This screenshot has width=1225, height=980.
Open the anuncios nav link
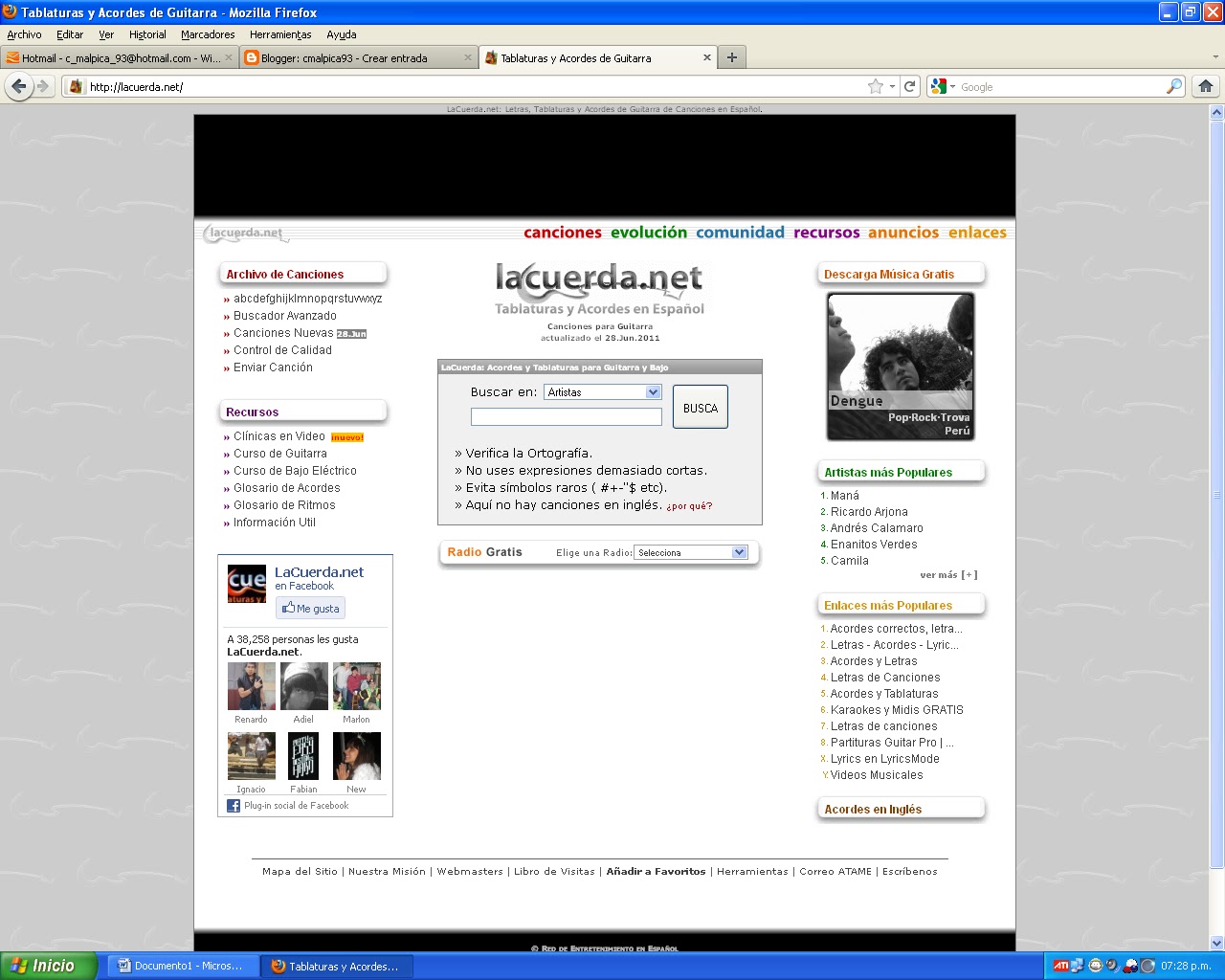pyautogui.click(x=903, y=233)
